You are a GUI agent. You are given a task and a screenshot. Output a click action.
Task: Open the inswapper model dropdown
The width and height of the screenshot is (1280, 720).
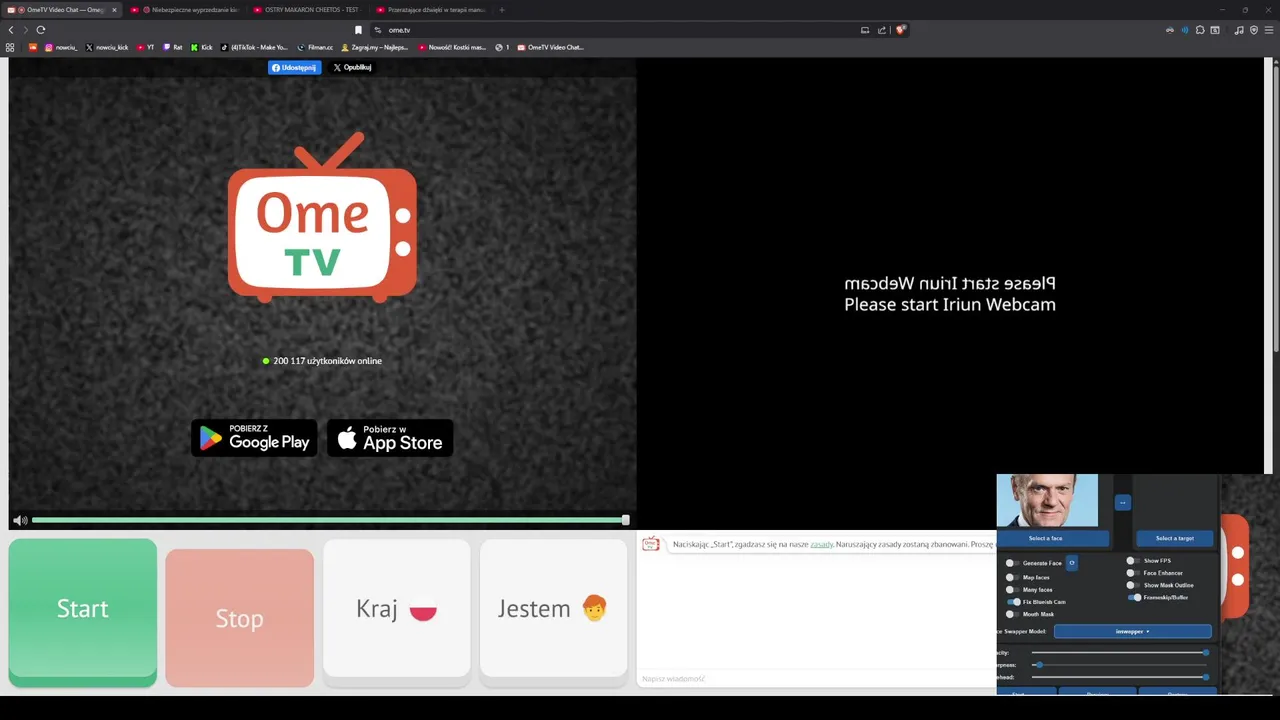click(x=1132, y=631)
